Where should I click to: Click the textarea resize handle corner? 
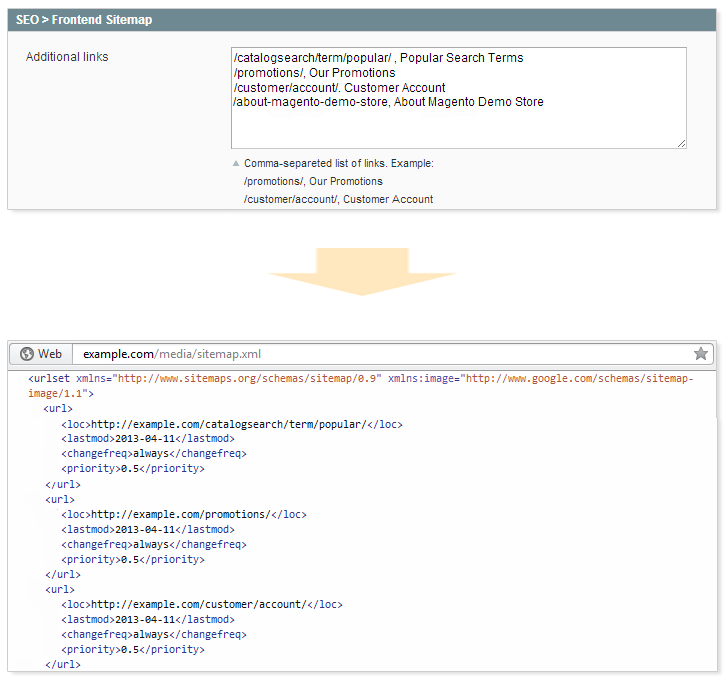coord(681,143)
